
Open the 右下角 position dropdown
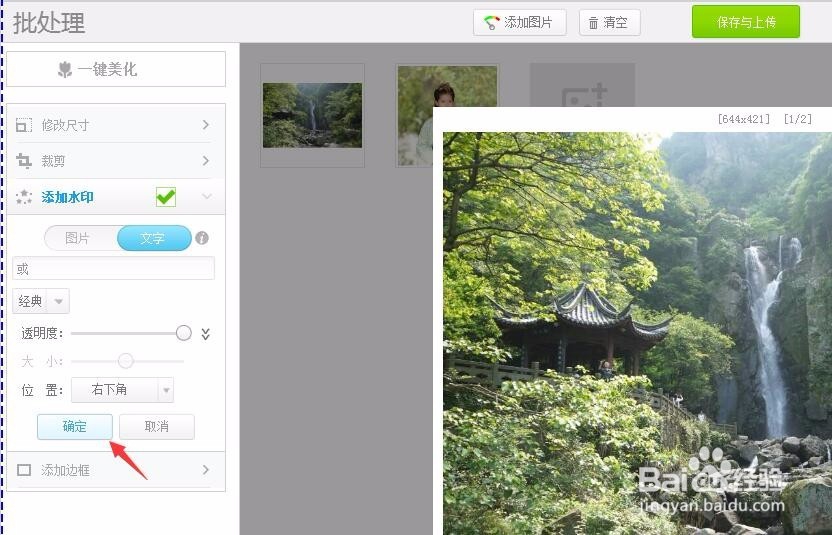[122, 390]
